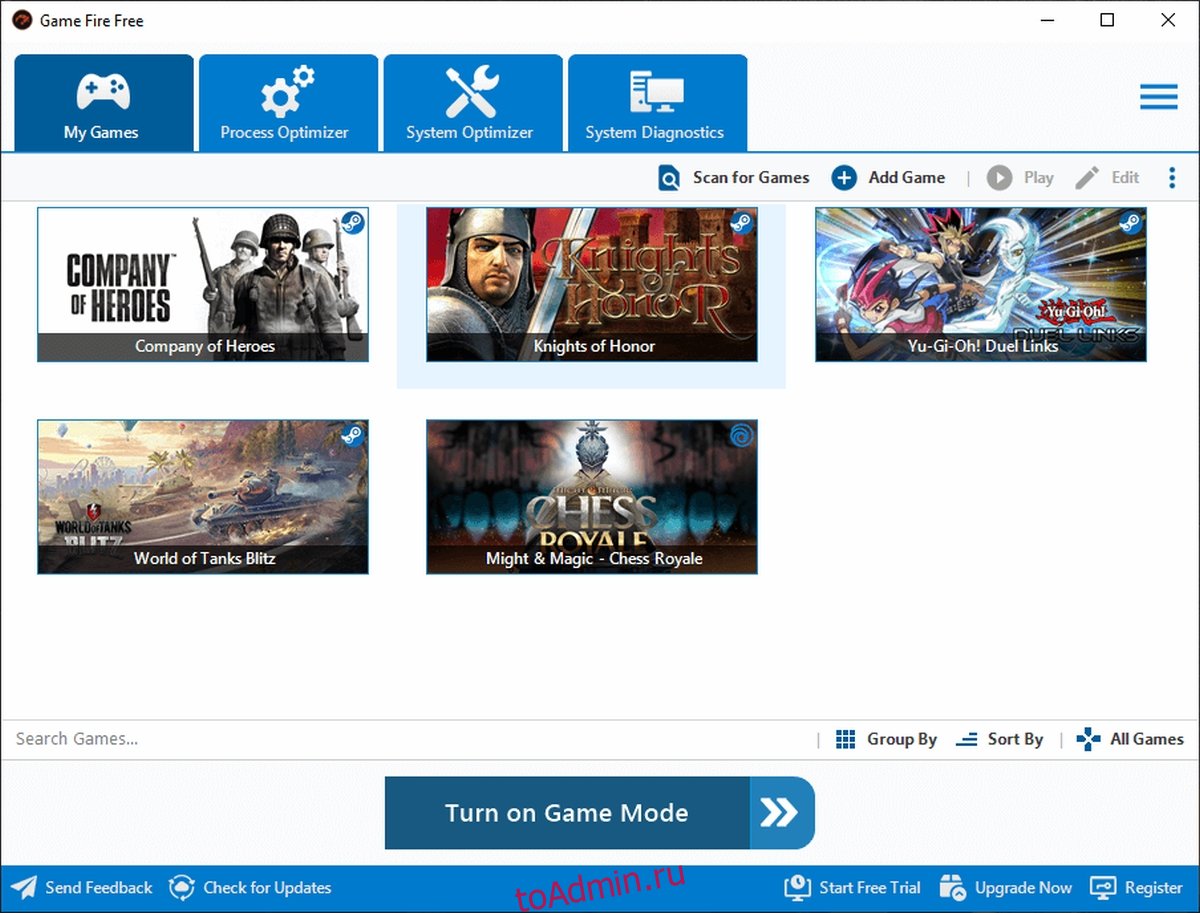The image size is (1200, 913).
Task: Click the Send Feedback paper plane icon
Action: 24,888
